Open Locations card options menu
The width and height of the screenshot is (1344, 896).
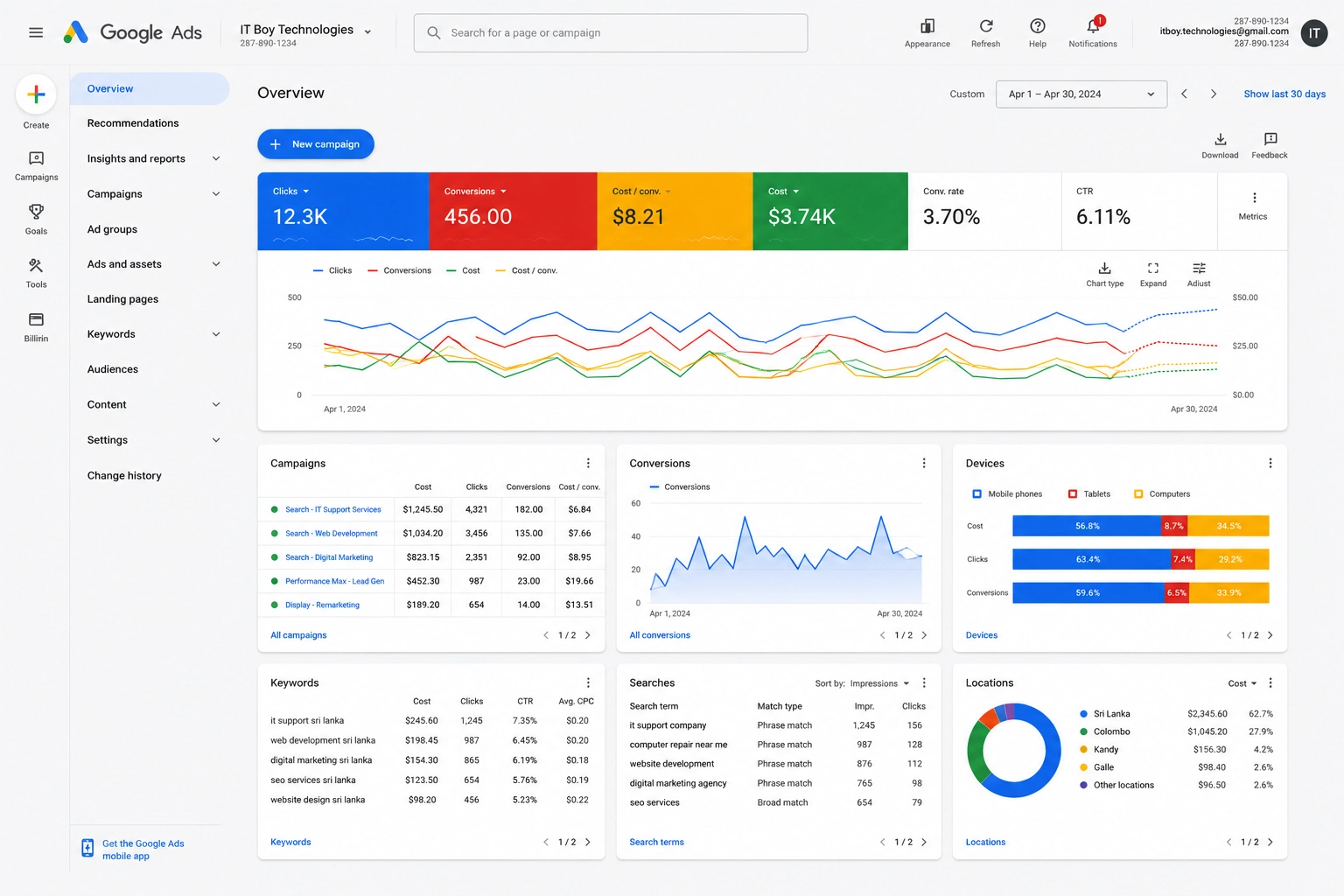click(1270, 682)
